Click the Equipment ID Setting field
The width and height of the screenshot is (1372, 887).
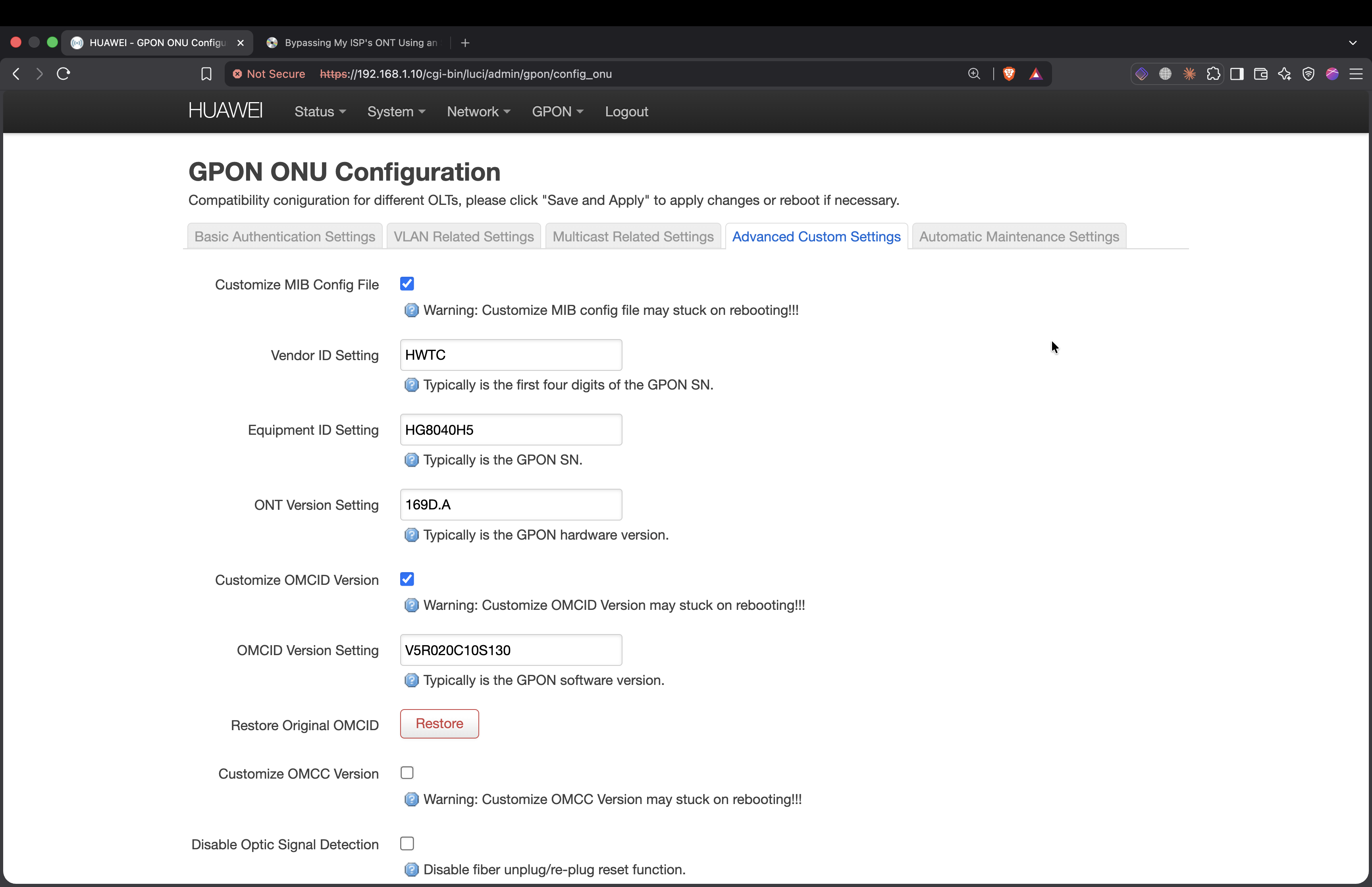511,430
